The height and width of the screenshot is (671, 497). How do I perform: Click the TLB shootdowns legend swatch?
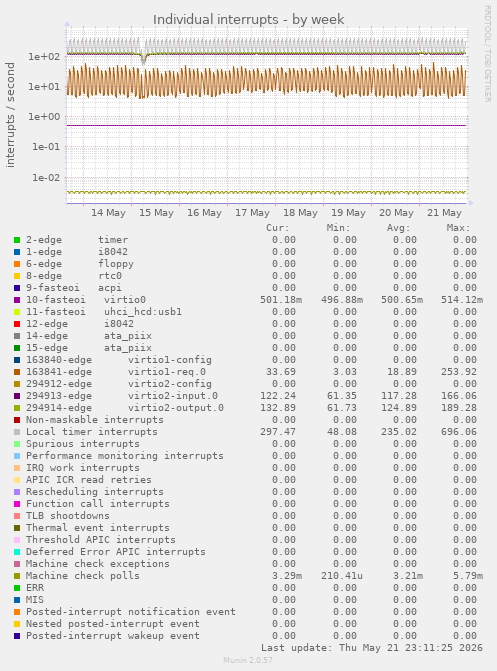(x=17, y=516)
